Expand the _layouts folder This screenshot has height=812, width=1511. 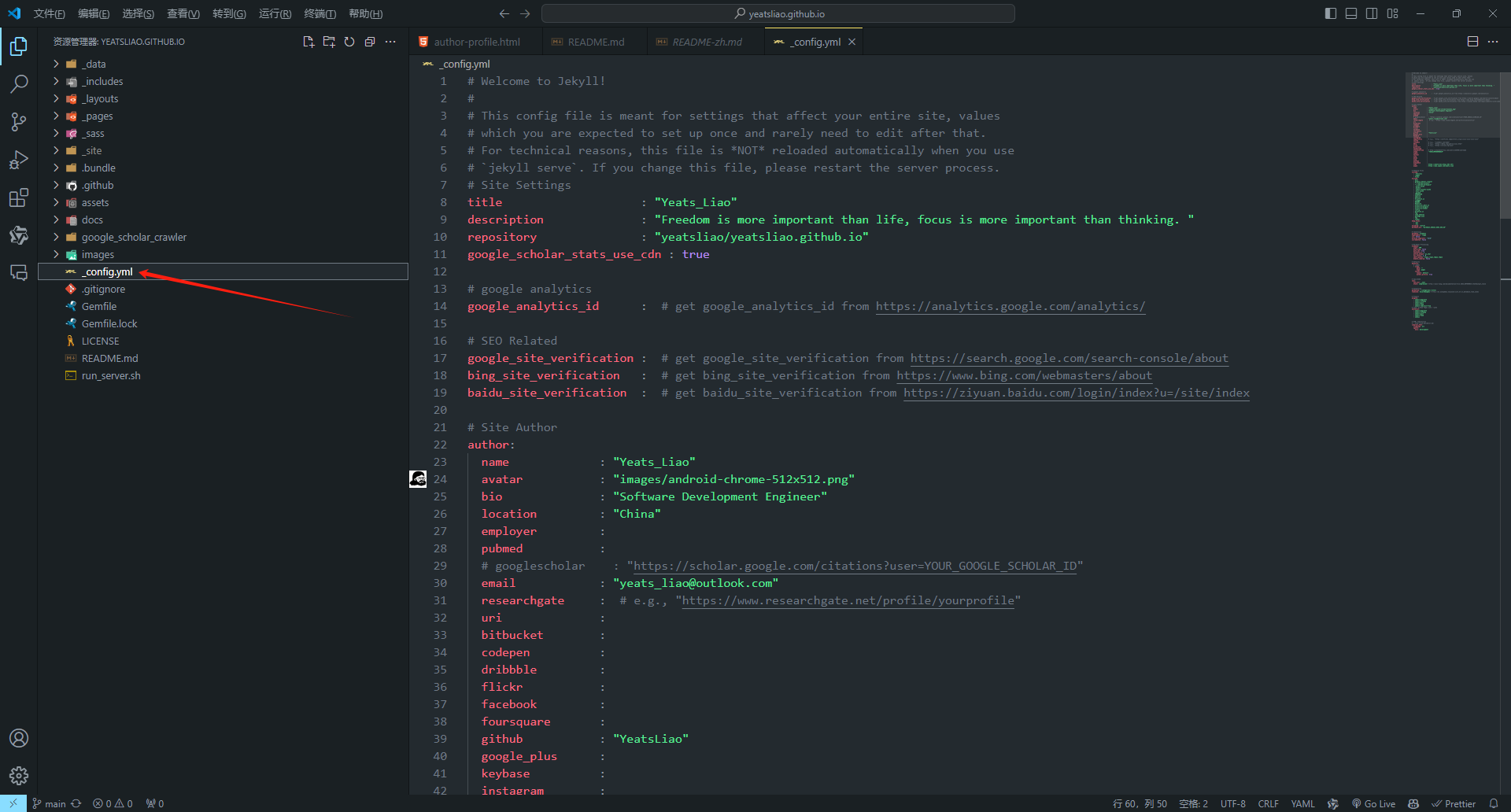[101, 99]
